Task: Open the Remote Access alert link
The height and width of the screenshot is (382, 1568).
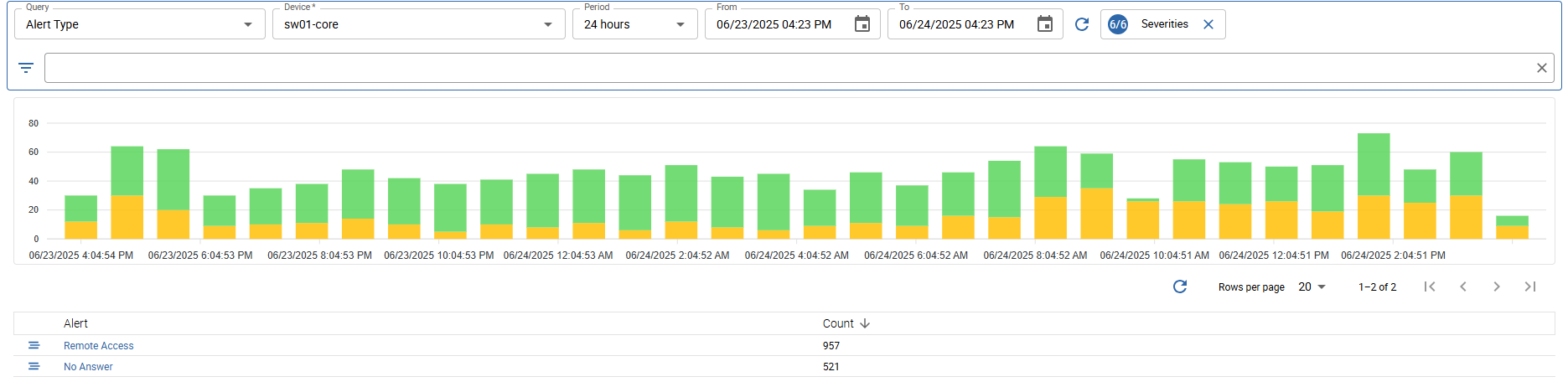Action: pyautogui.click(x=99, y=346)
